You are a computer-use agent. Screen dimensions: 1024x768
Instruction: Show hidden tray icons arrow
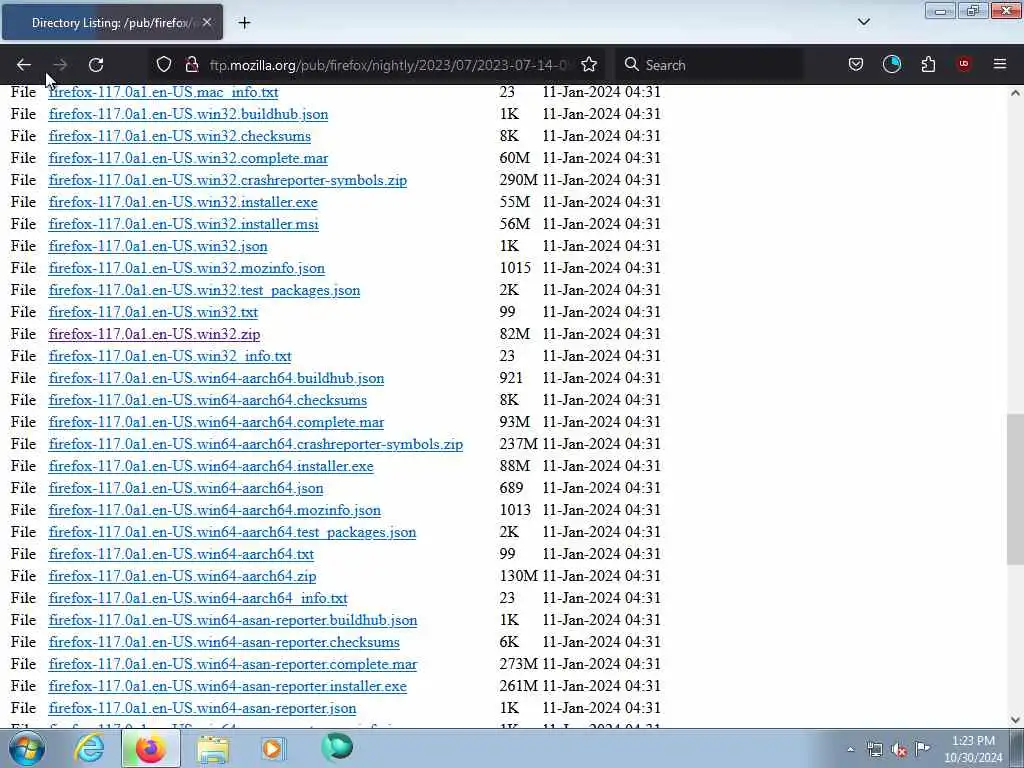click(850, 749)
